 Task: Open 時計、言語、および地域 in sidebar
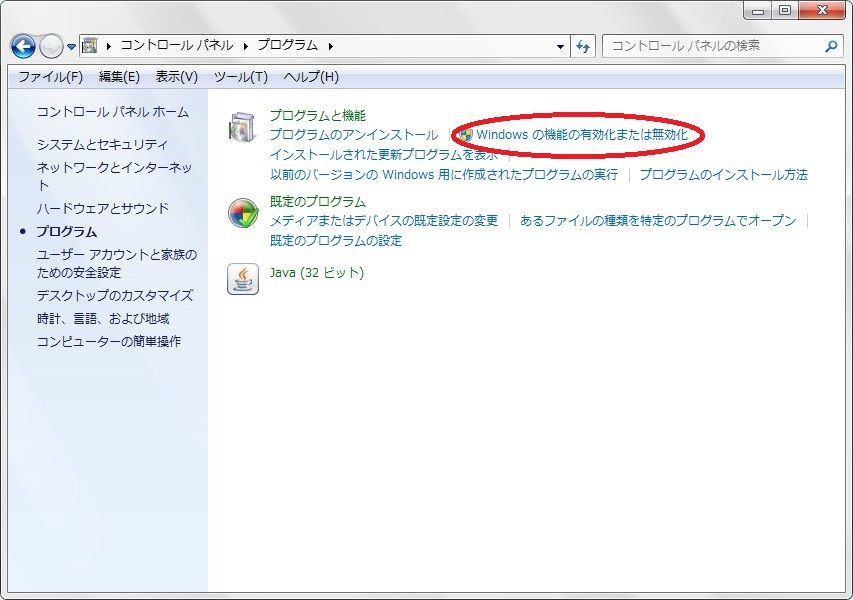pyautogui.click(x=103, y=318)
